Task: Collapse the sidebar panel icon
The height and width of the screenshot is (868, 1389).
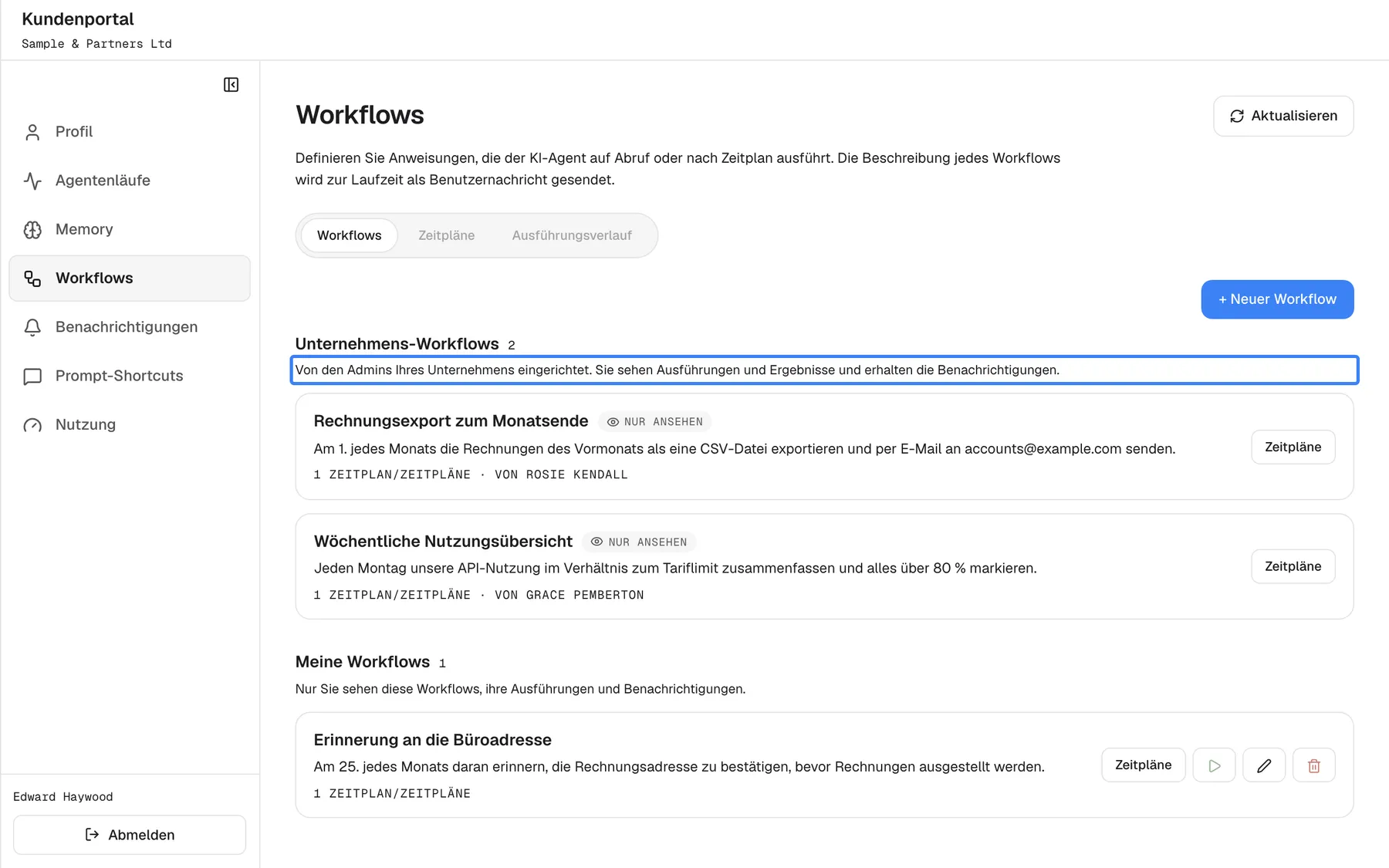Action: point(231,85)
